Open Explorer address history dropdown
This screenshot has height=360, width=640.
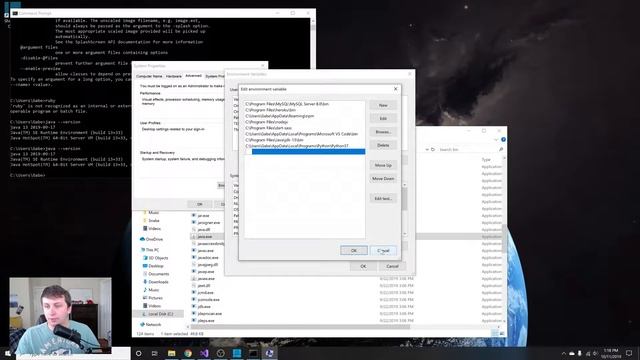[427, 149]
